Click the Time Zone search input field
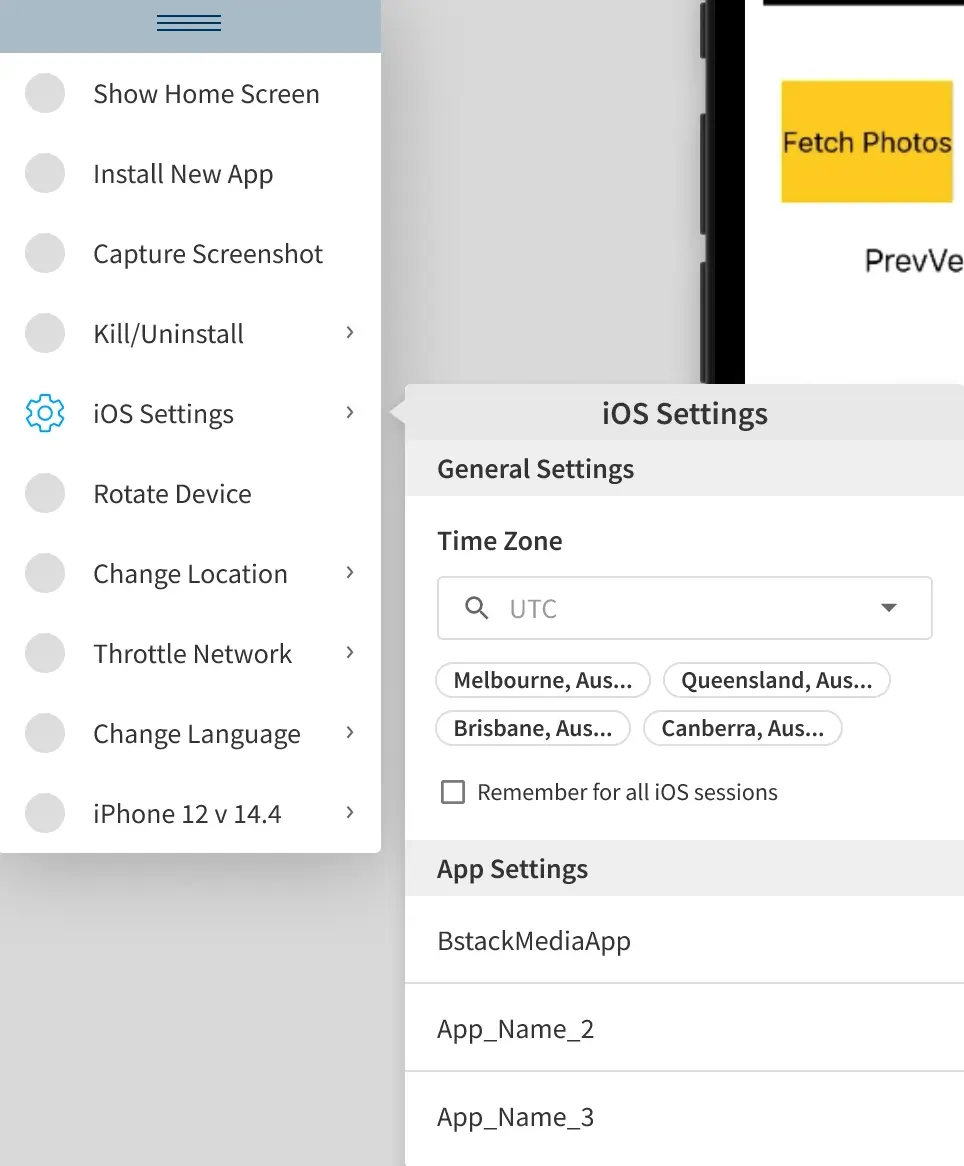Image resolution: width=964 pixels, height=1166 pixels. click(680, 608)
